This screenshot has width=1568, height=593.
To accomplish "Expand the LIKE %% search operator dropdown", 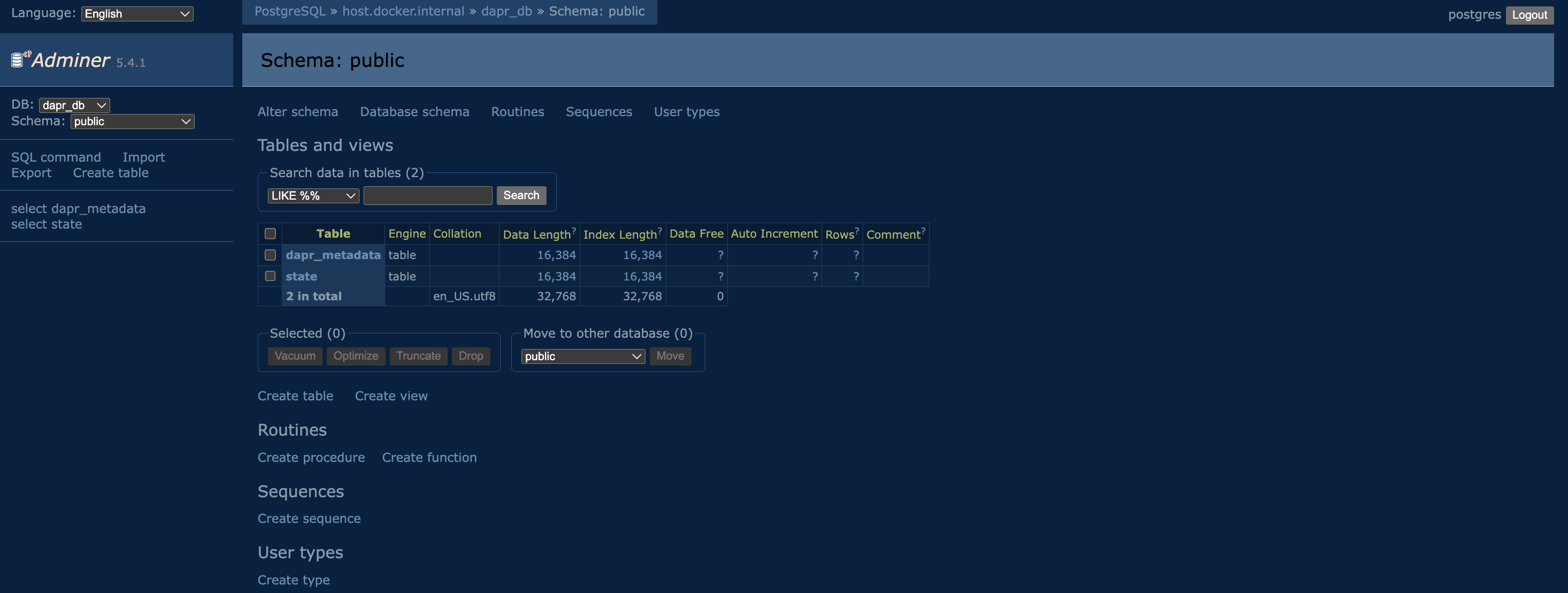I will point(313,196).
